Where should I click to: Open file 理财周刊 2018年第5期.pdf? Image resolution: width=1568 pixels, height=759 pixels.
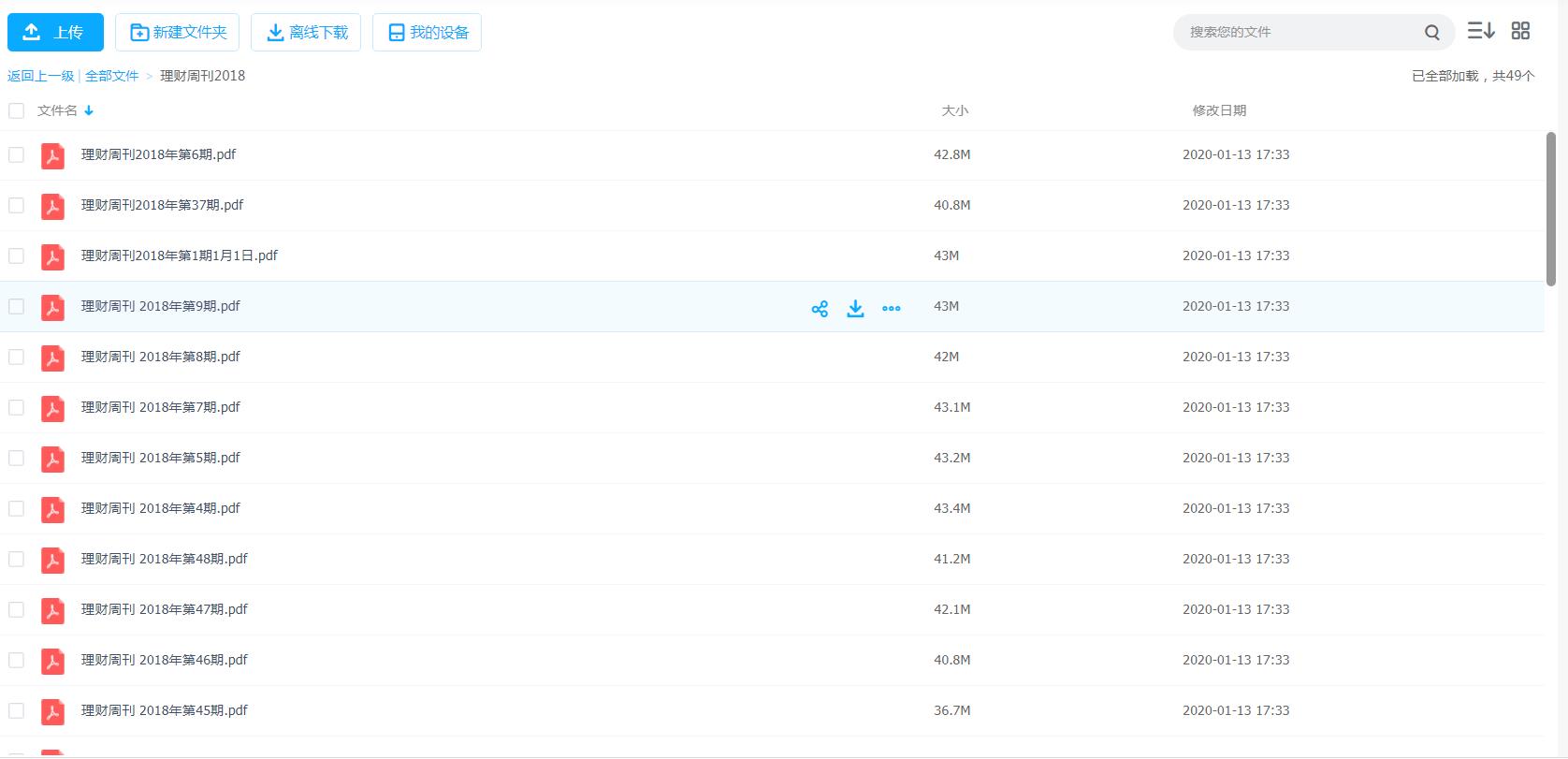(161, 458)
